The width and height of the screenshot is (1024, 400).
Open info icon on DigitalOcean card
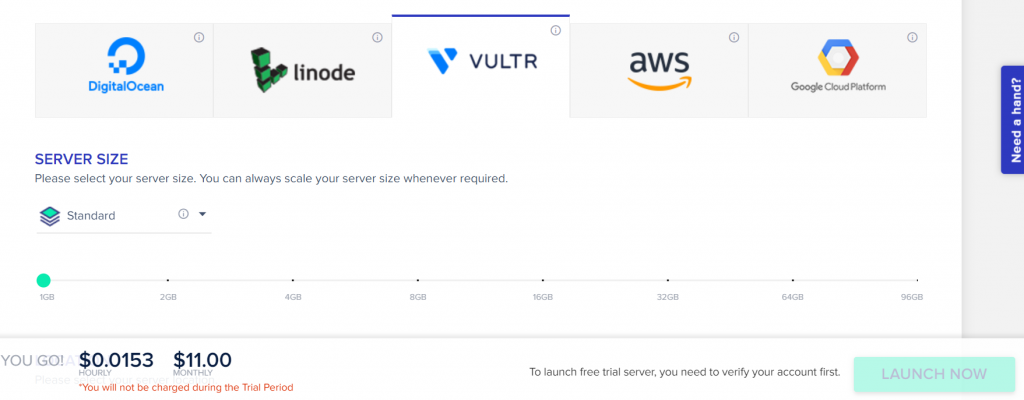point(199,37)
